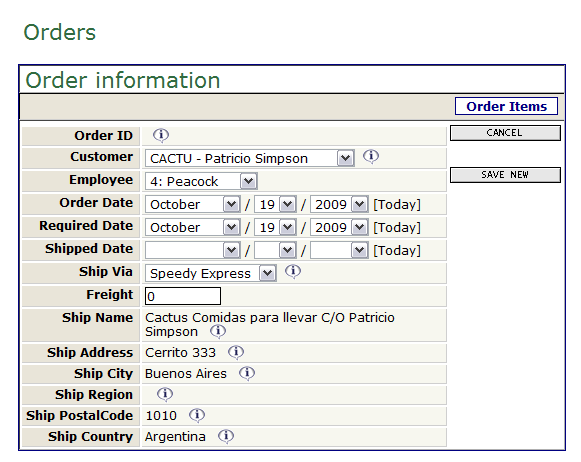This screenshot has width=581, height=462.
Task: Click the Order Items link
Action: click(506, 106)
